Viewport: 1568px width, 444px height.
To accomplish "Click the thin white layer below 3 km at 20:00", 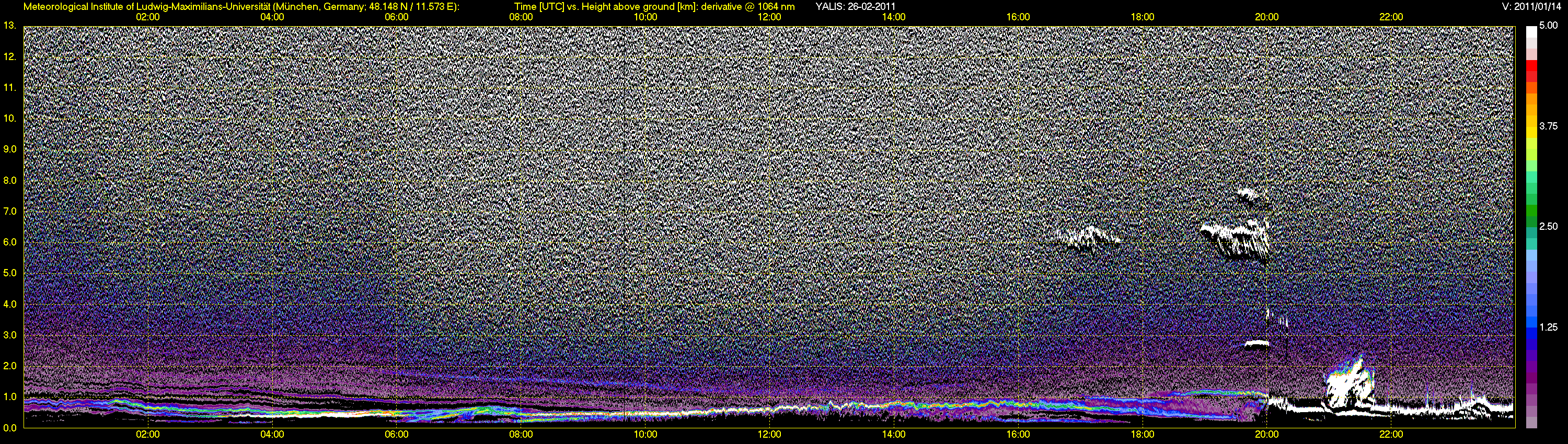I will point(1256,344).
